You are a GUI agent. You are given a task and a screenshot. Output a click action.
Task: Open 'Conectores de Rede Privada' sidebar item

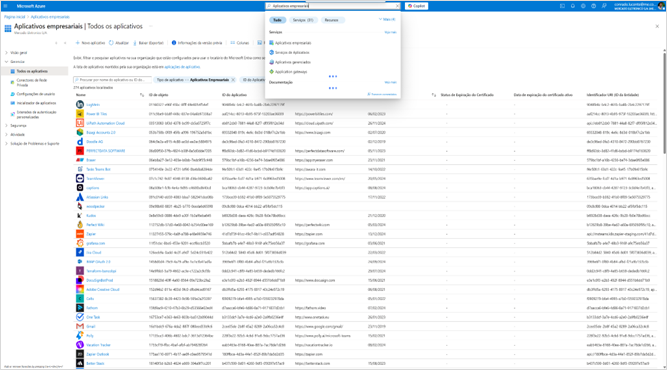click(x=31, y=83)
